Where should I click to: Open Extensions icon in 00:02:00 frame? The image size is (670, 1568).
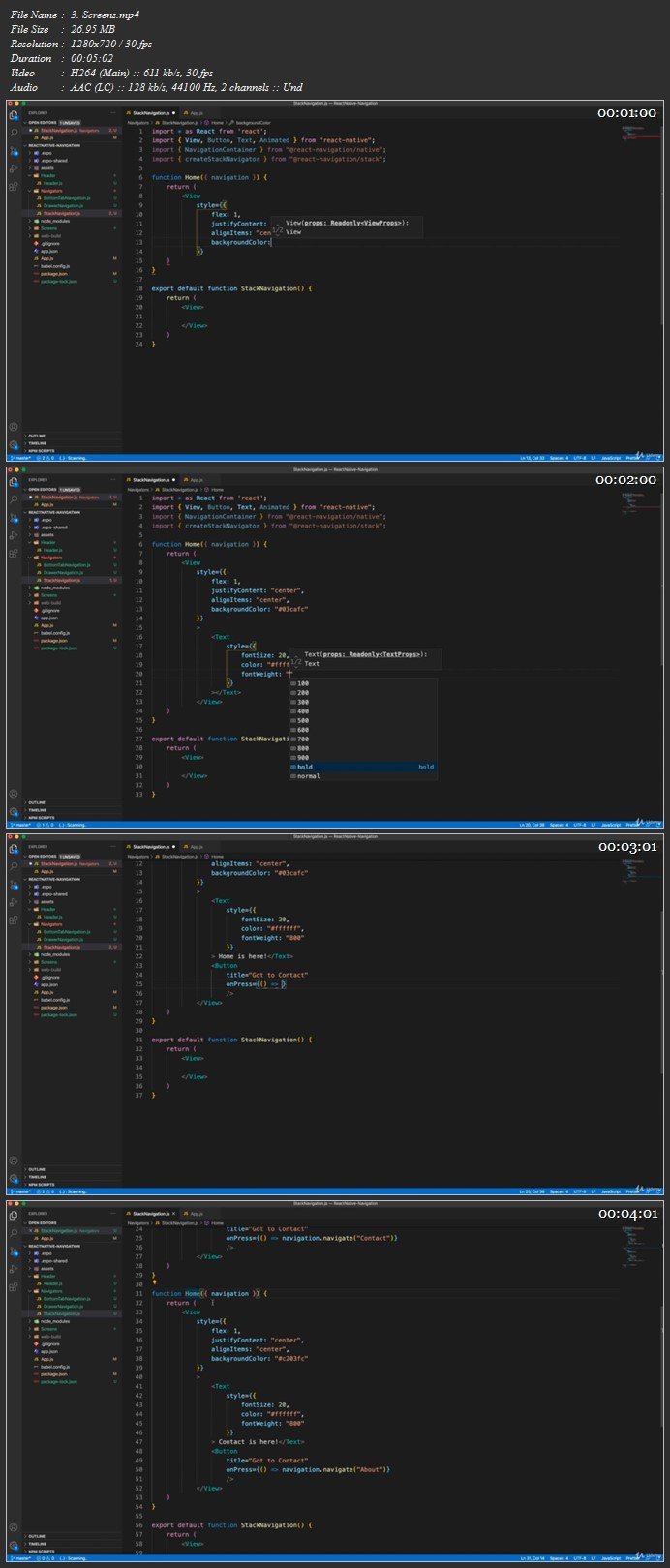[14, 553]
